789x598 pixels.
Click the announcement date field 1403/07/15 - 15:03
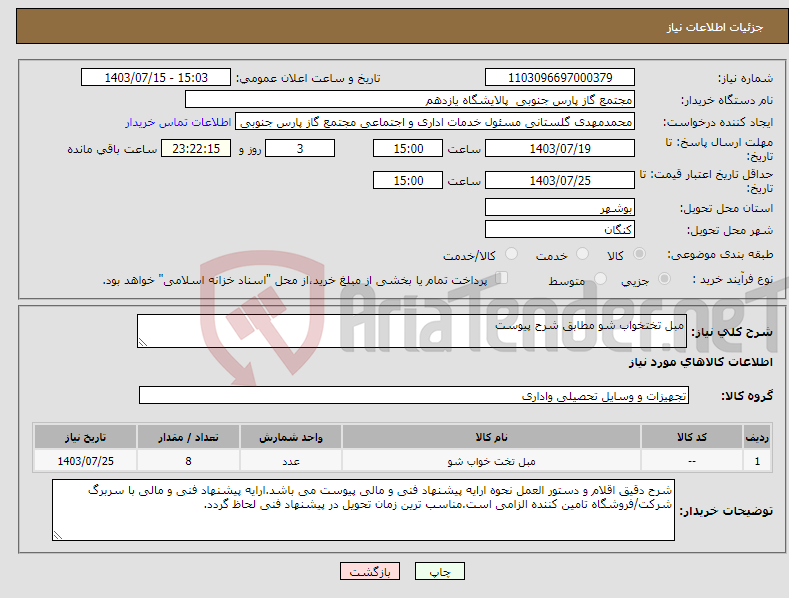(156, 78)
